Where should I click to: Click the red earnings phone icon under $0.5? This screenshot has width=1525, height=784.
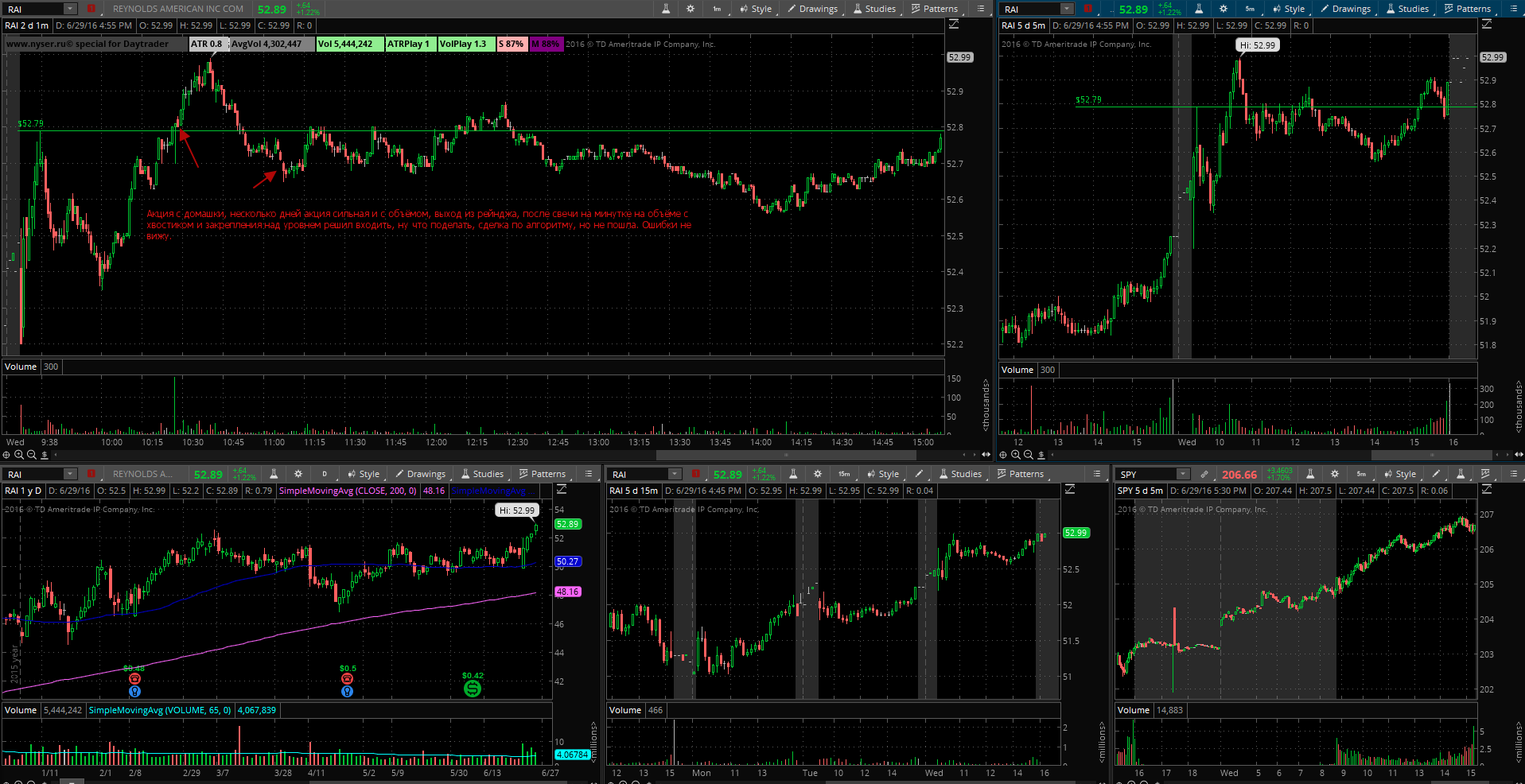[x=347, y=679]
